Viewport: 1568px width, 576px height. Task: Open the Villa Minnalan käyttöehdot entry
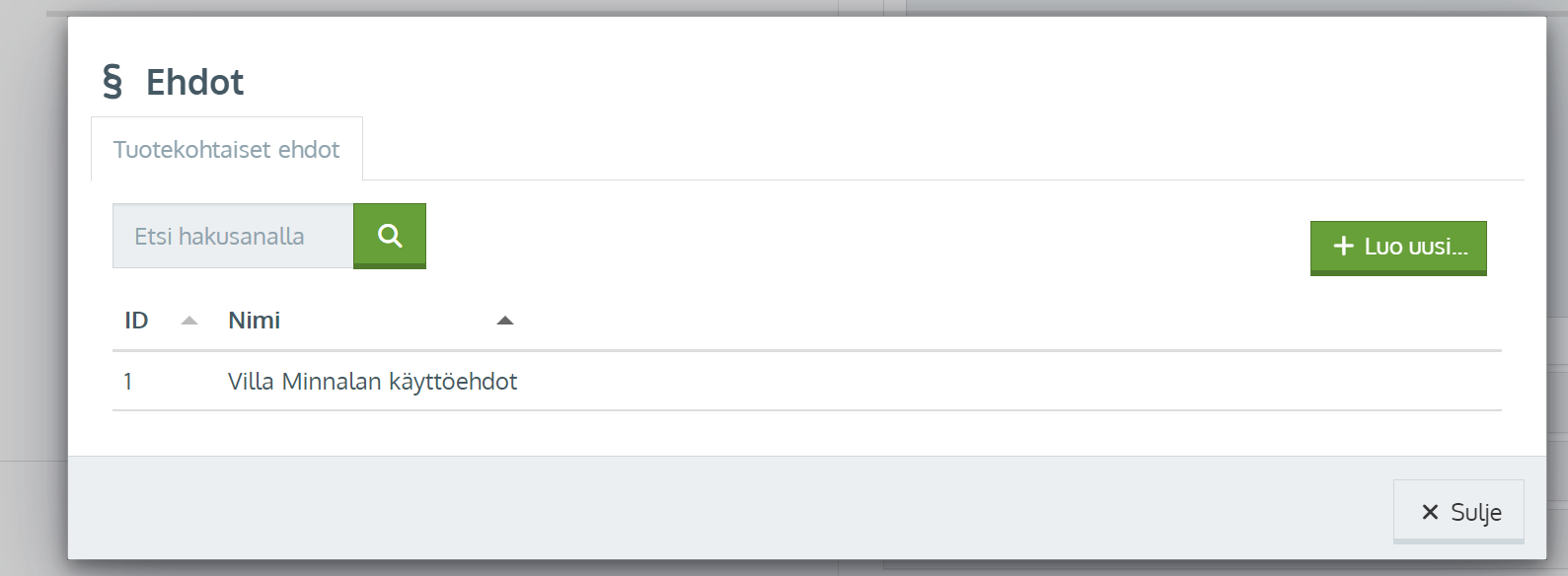(372, 382)
